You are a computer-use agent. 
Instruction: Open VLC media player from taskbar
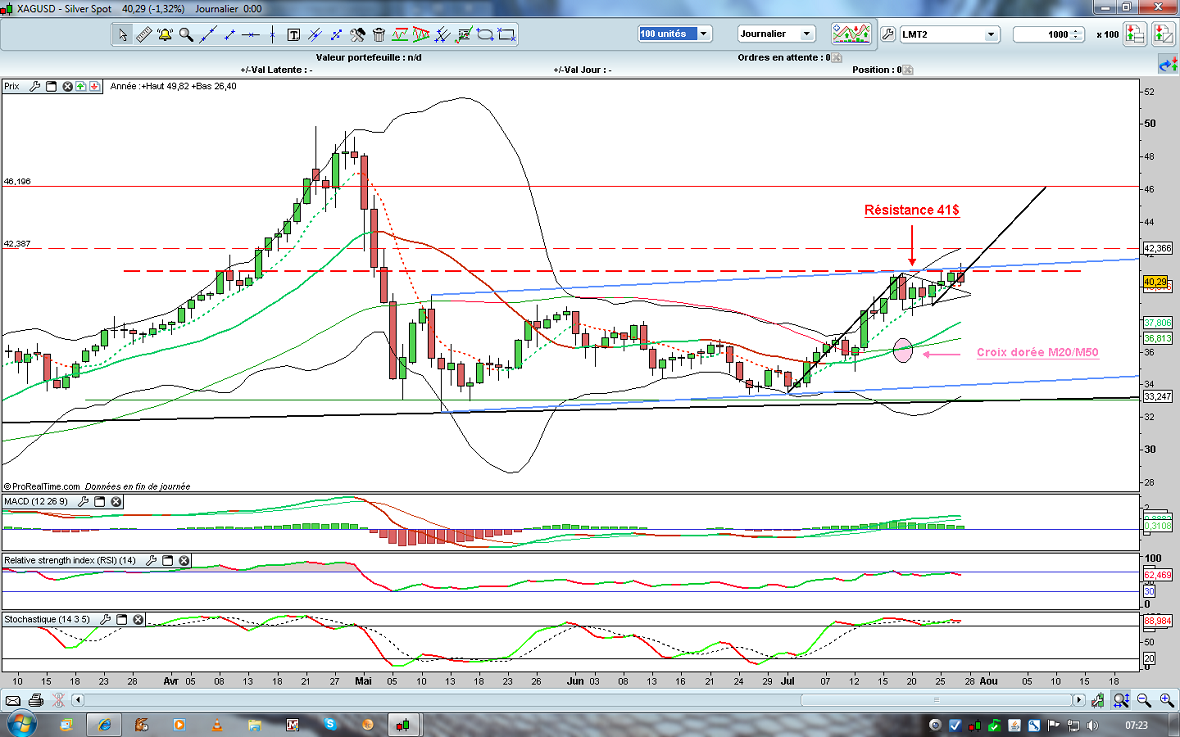coord(215,723)
